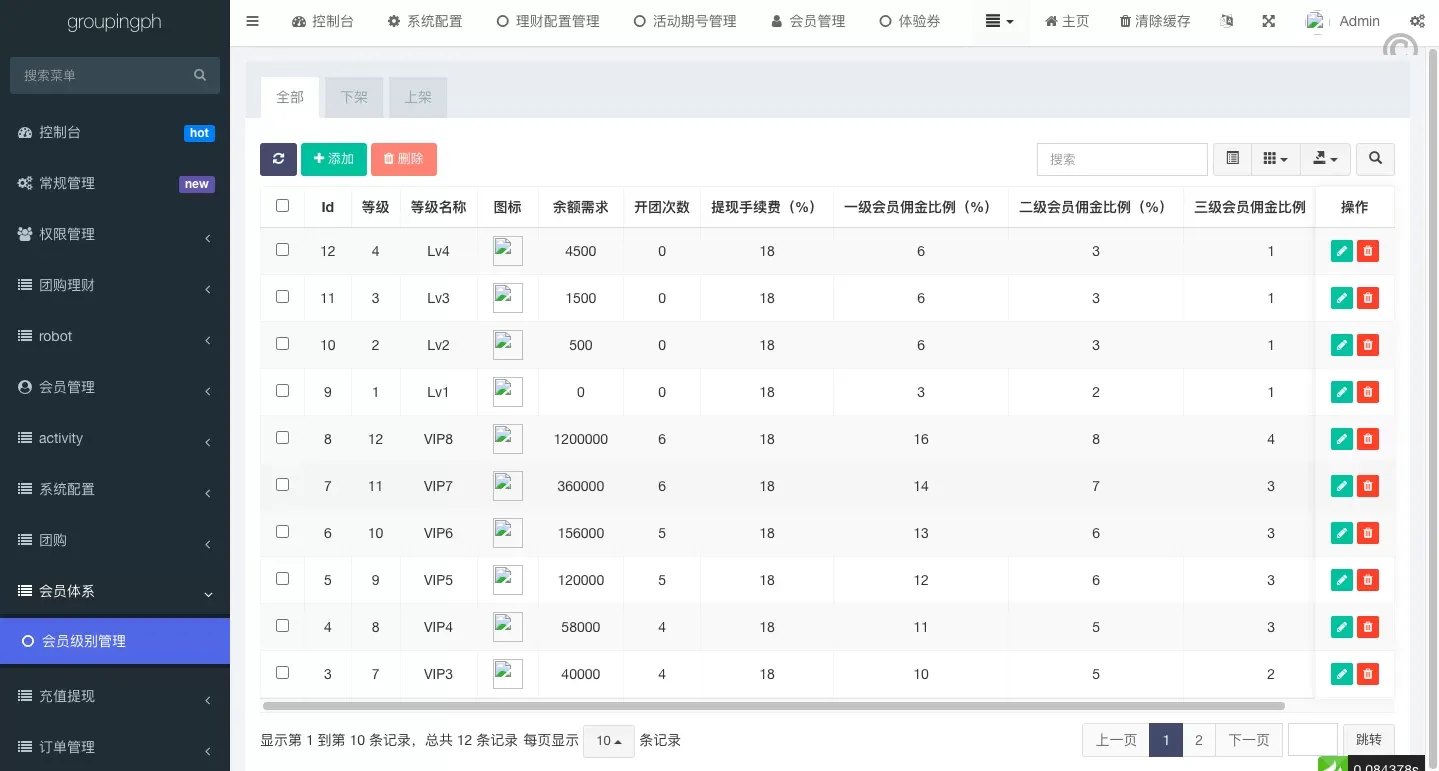The width and height of the screenshot is (1439, 771).
Task: Check the select-all checkbox in table header
Action: pyautogui.click(x=282, y=206)
